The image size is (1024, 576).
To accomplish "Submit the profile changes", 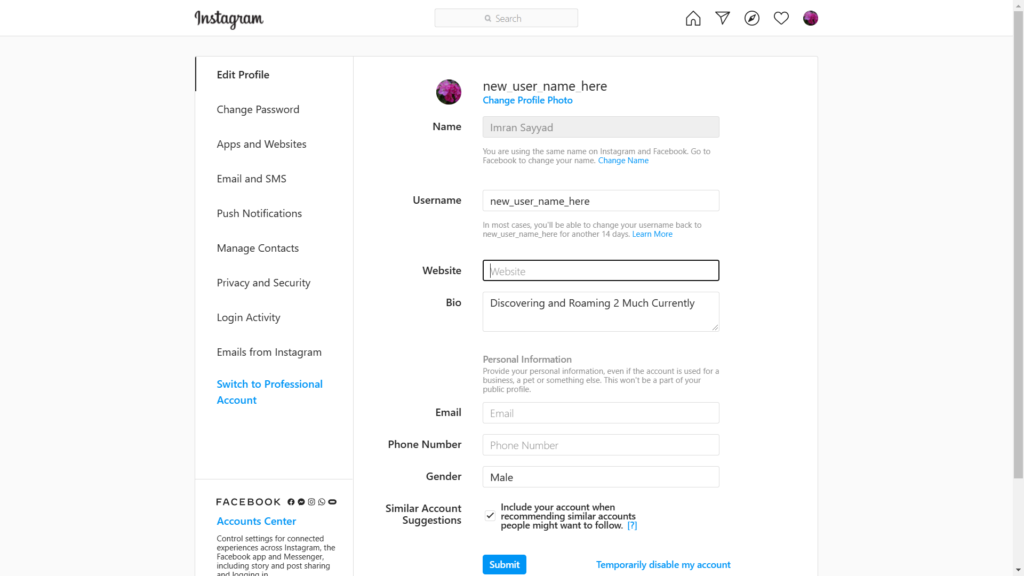I will (504, 564).
